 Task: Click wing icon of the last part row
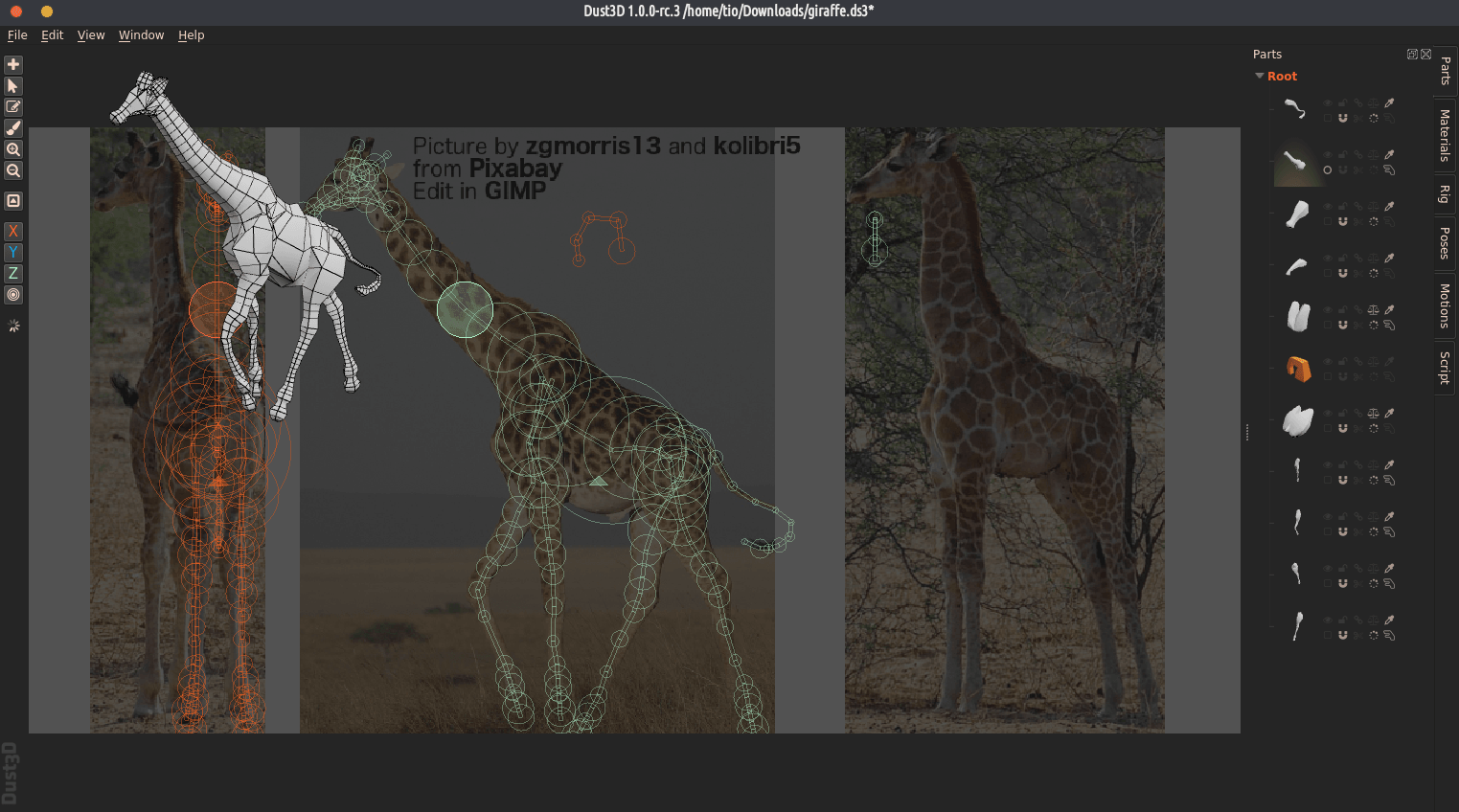[x=1389, y=635]
